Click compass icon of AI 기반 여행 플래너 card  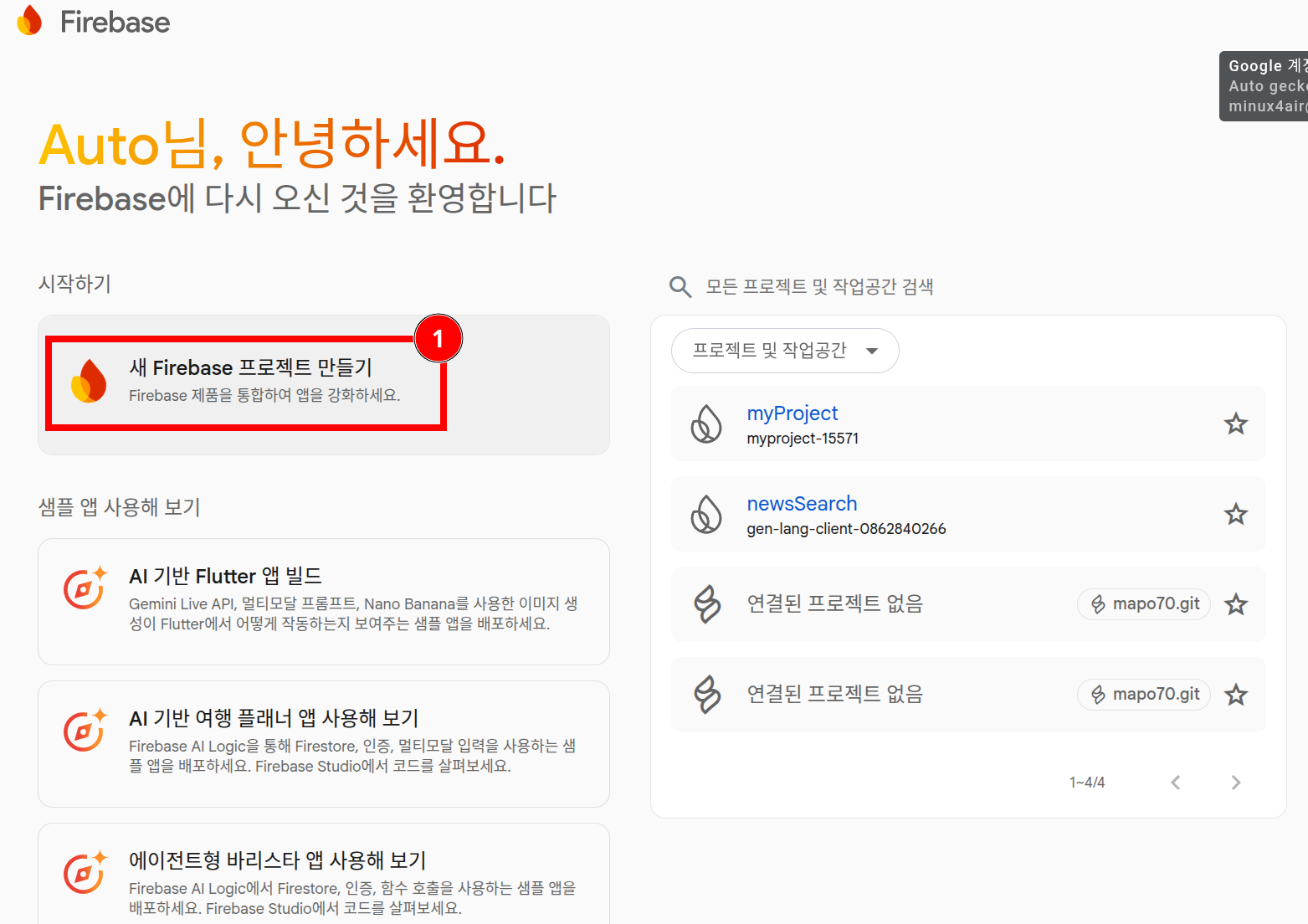point(85,730)
